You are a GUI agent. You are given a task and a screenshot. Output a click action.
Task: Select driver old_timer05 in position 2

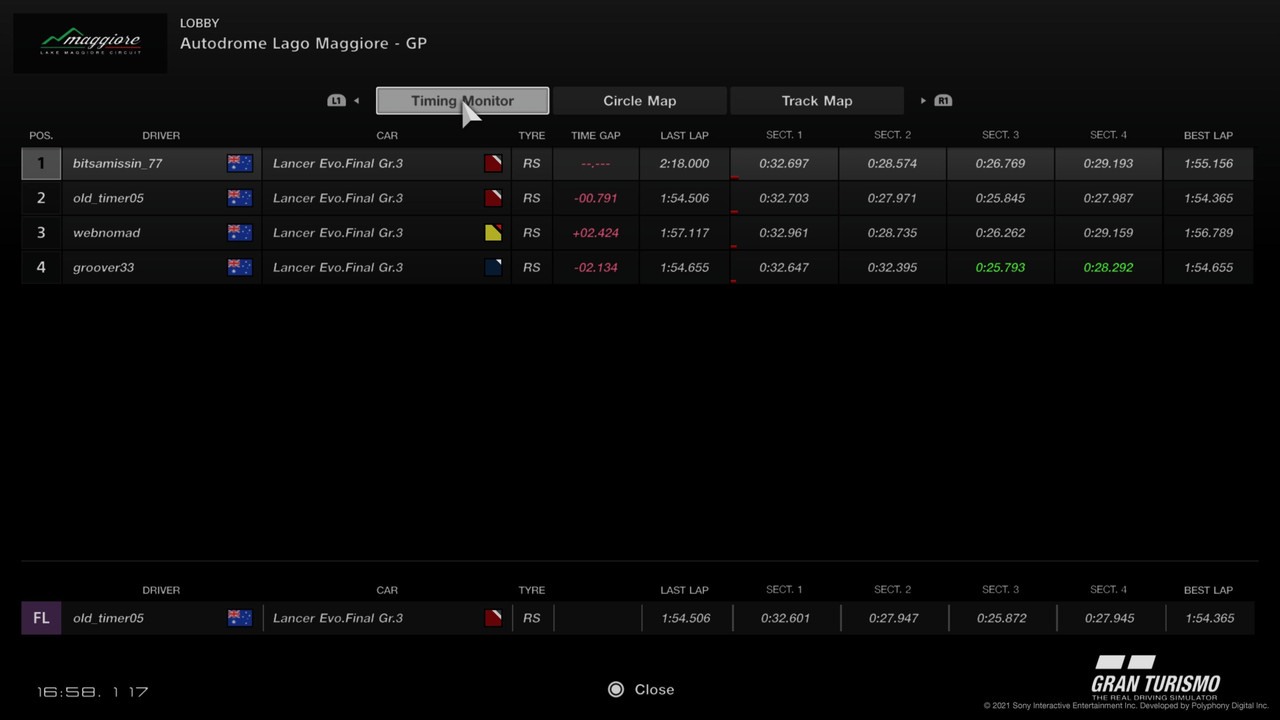point(108,198)
